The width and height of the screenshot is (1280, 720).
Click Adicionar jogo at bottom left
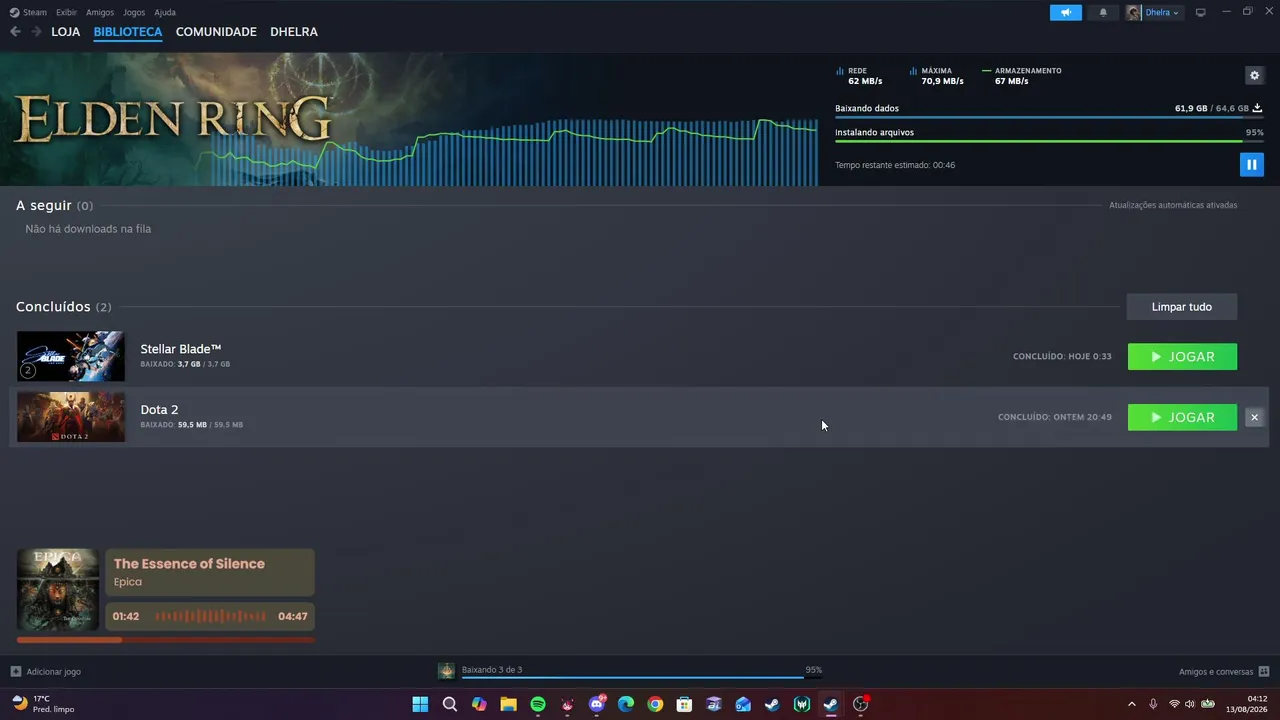[x=46, y=672]
